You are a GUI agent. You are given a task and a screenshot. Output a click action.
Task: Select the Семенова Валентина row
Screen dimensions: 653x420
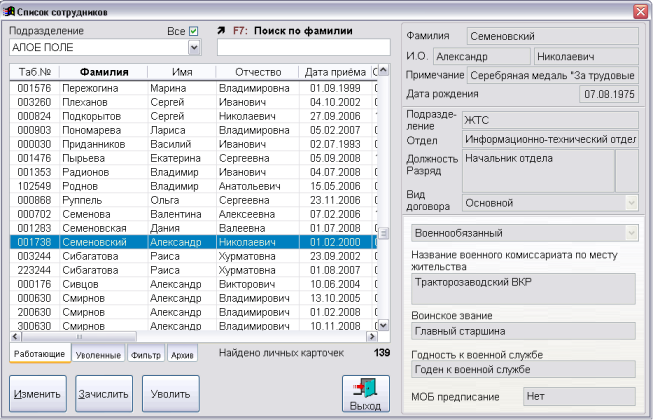pyautogui.click(x=194, y=214)
